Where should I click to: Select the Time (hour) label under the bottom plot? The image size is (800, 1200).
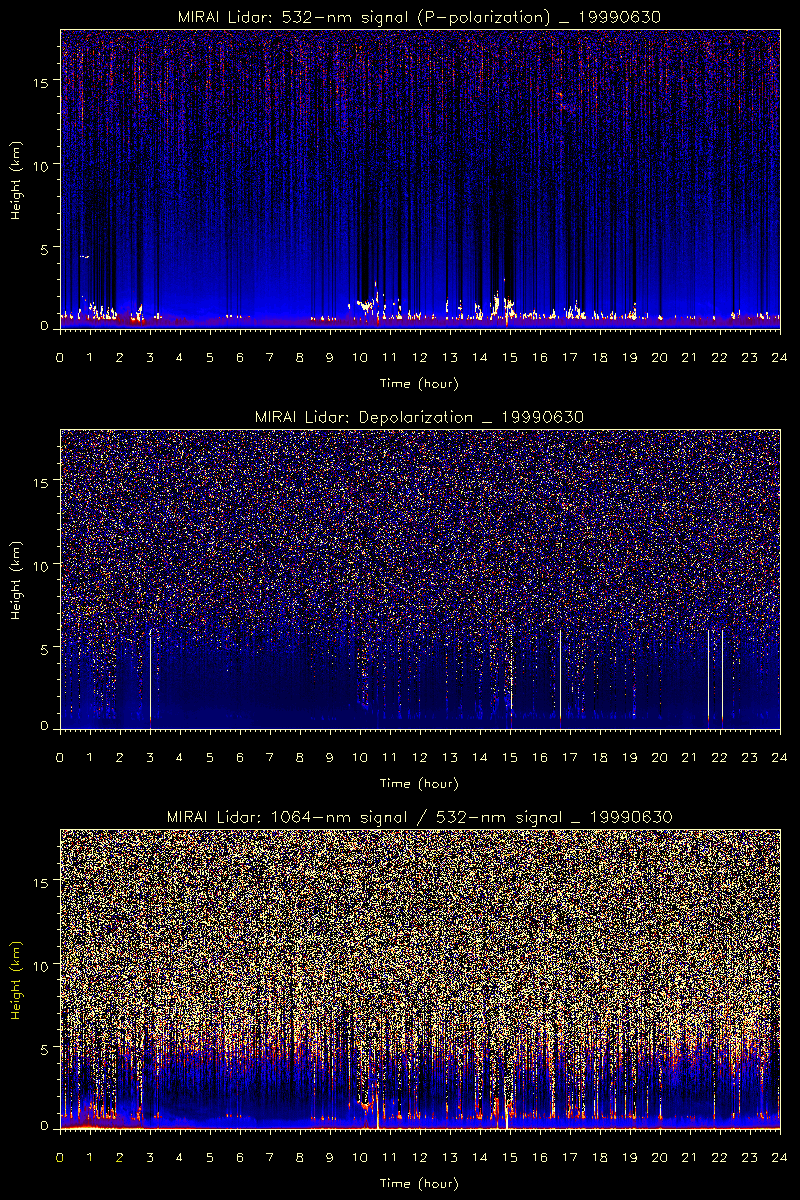[419, 1183]
